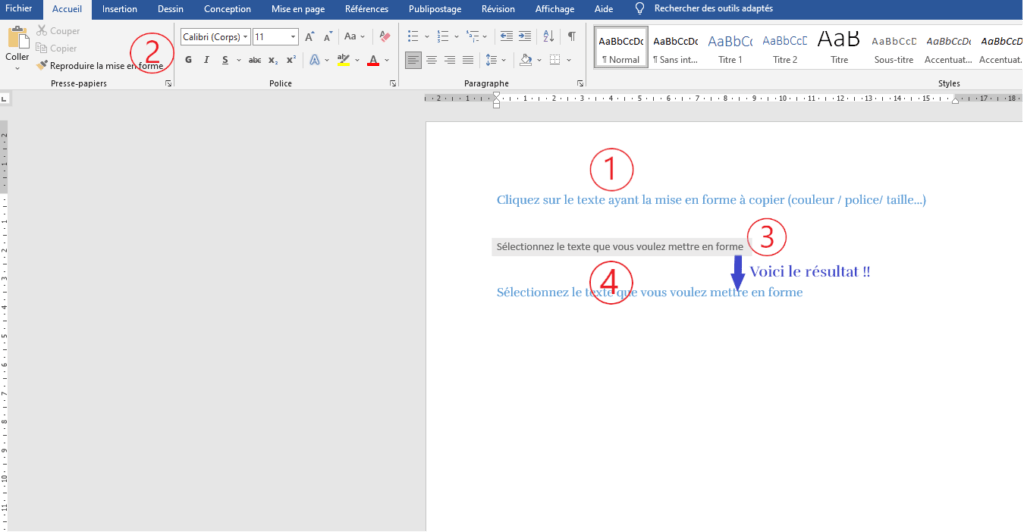Open the Fichier tab
Image resolution: width=1024 pixels, height=532 pixels.
click(x=19, y=8)
